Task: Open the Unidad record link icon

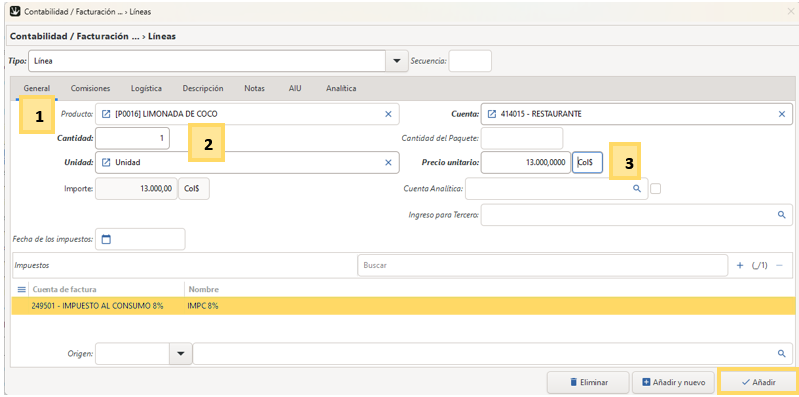Action: [106, 163]
